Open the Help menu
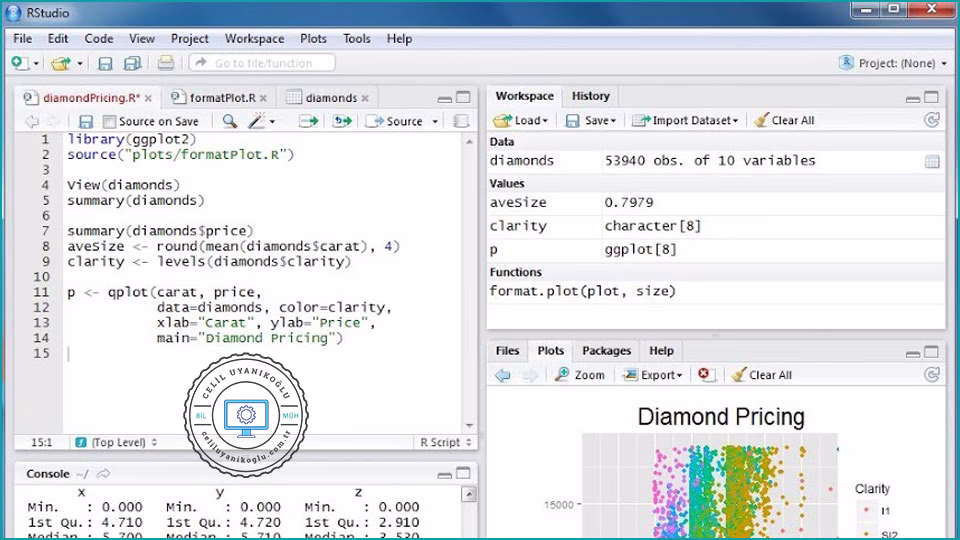Screen dimensions: 960x540 click(x=399, y=39)
